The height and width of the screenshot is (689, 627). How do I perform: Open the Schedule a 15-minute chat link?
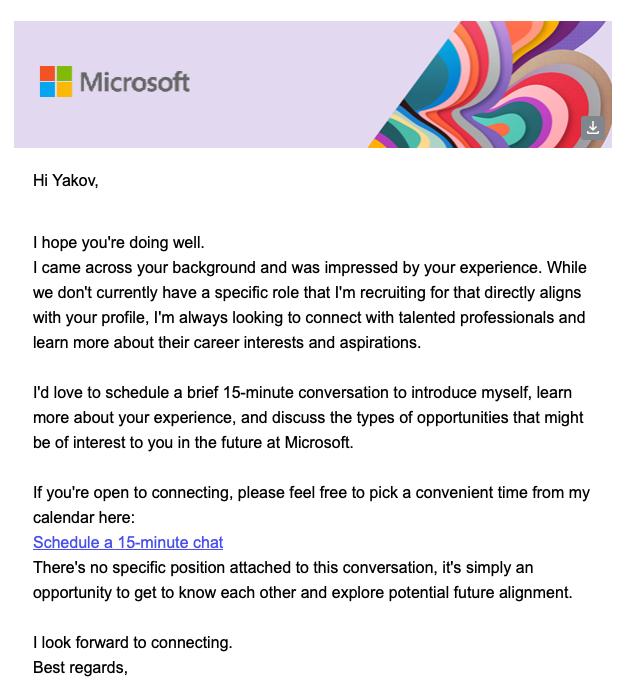128,542
